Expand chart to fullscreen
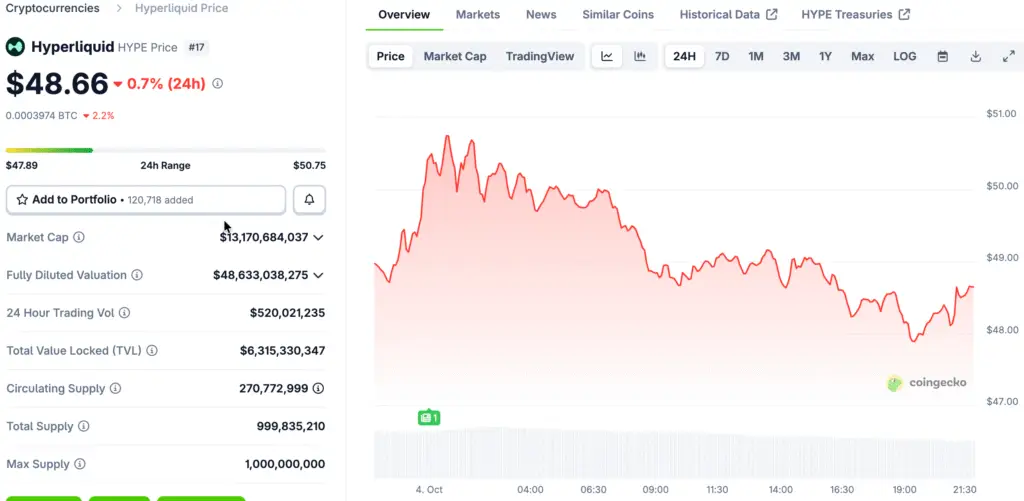 point(1008,56)
